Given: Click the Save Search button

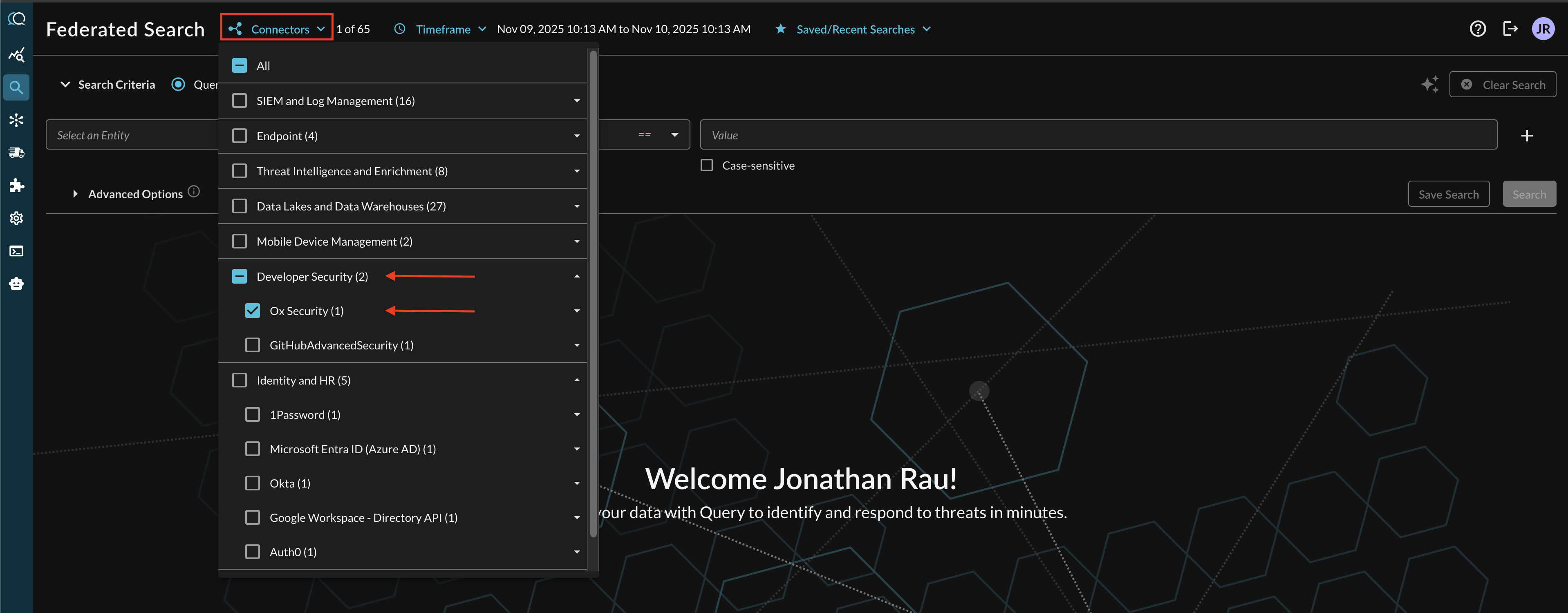Looking at the screenshot, I should tap(1448, 194).
